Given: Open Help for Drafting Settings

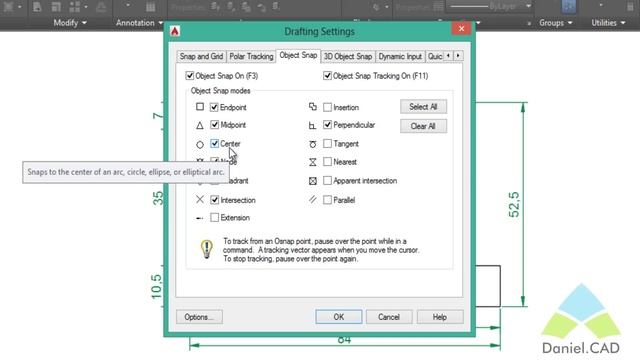Looking at the screenshot, I should coord(440,317).
